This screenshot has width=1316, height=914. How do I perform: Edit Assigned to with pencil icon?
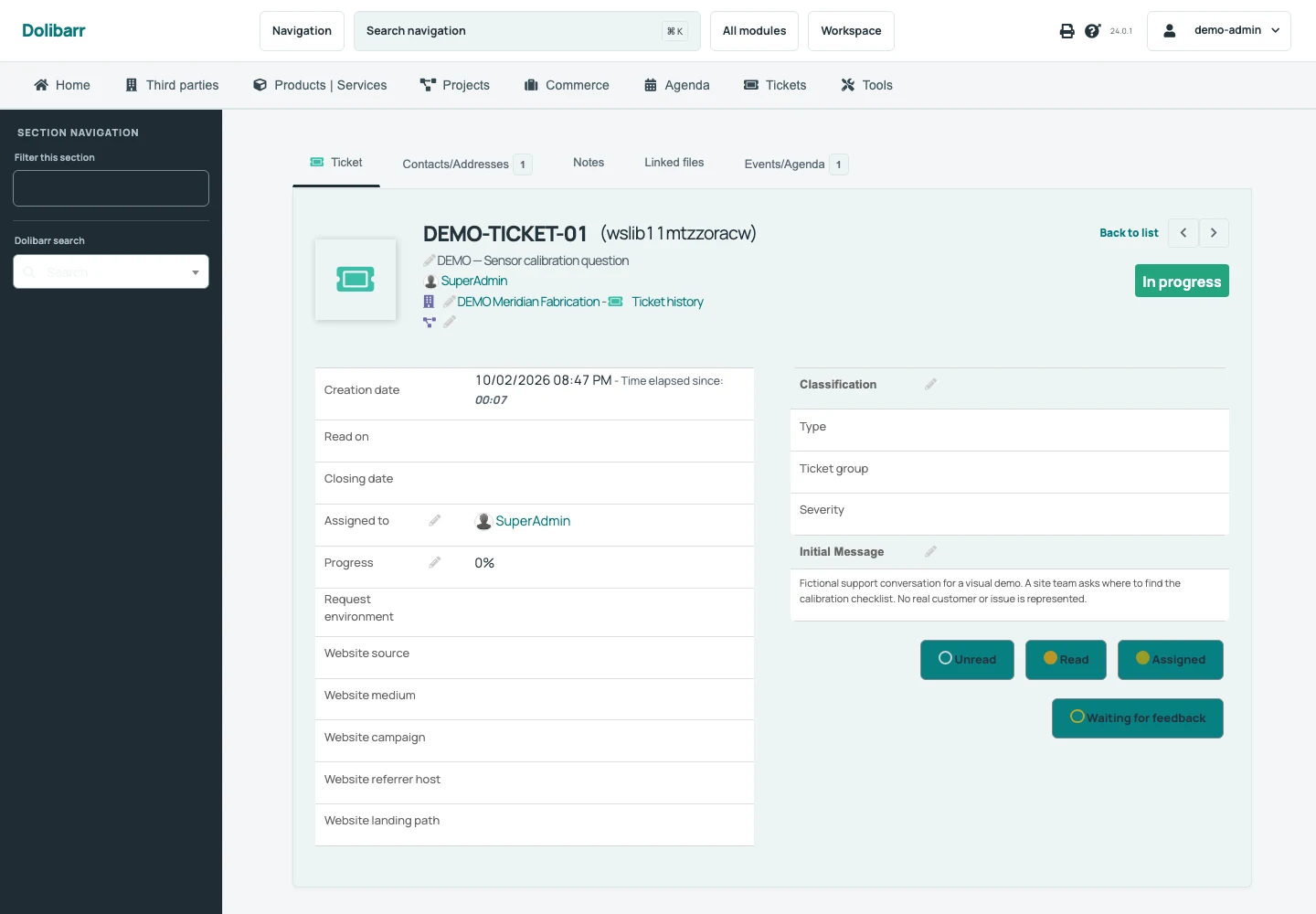(435, 520)
